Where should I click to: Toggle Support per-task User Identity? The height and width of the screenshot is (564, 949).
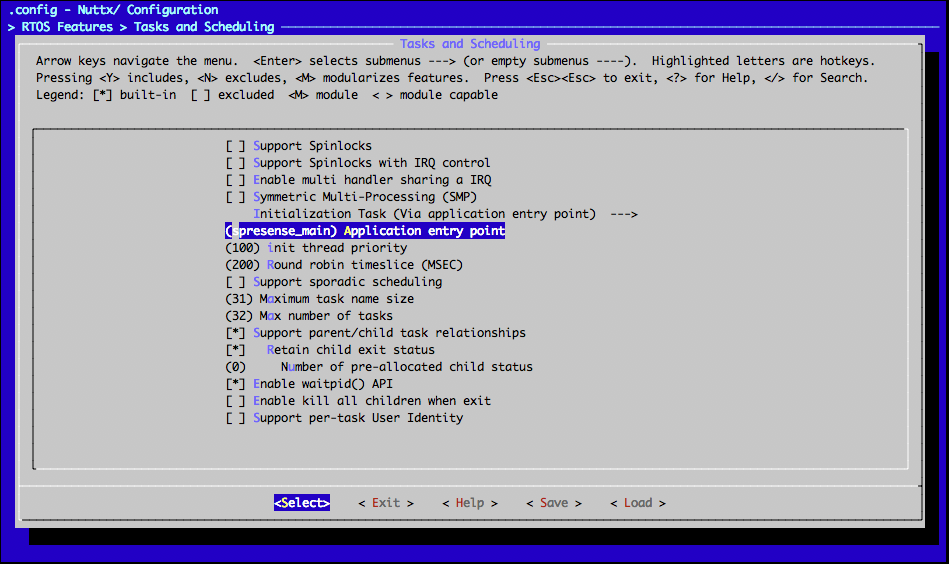click(x=235, y=418)
